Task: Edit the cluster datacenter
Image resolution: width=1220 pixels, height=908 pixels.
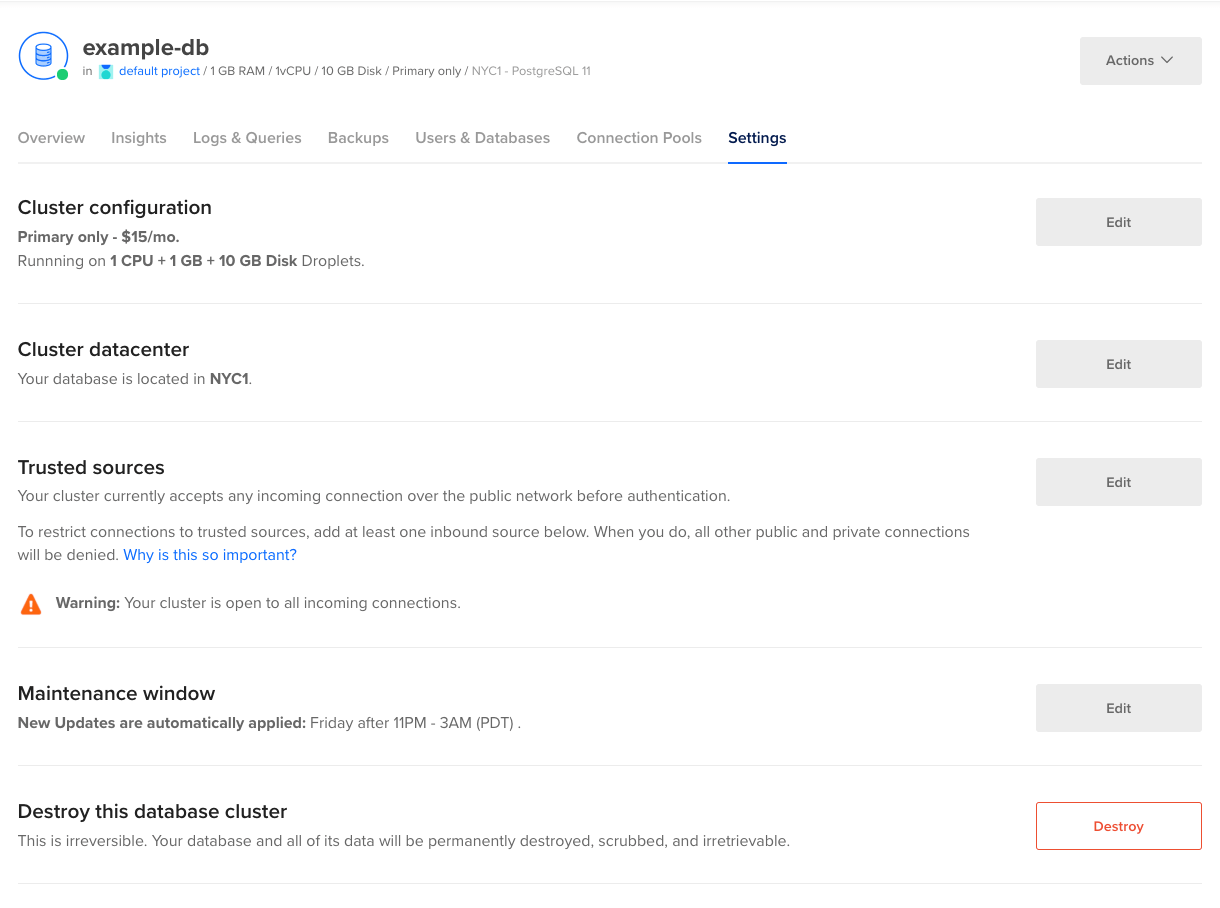Action: click(1118, 364)
